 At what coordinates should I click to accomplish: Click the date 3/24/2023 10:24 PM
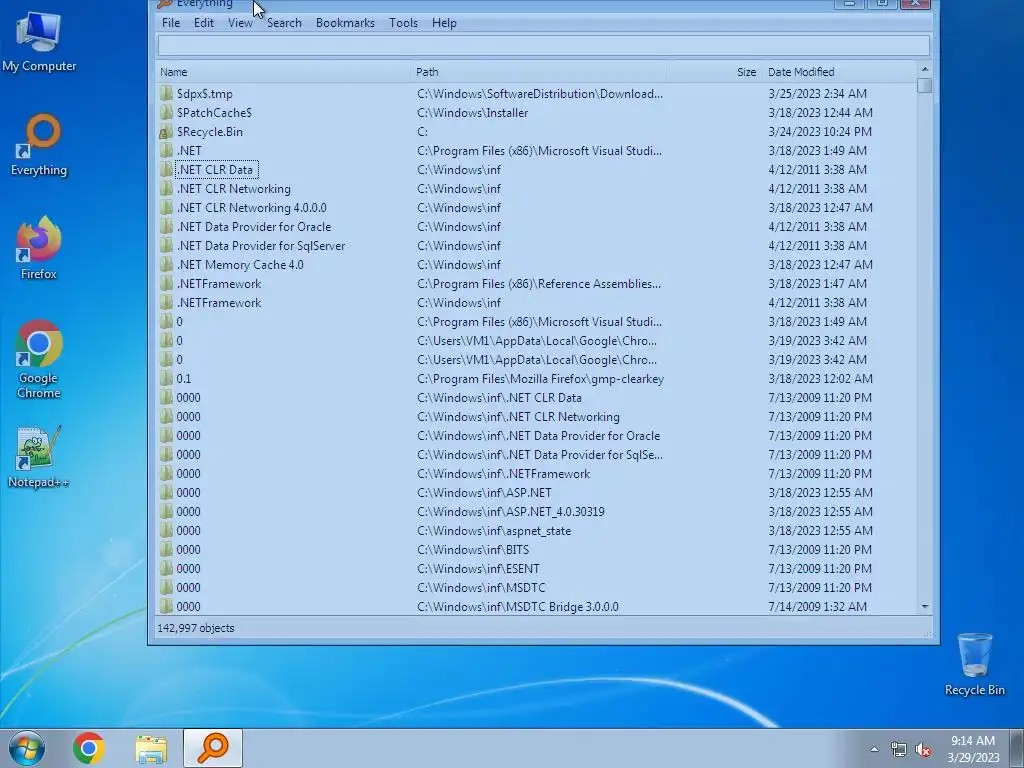(x=820, y=131)
